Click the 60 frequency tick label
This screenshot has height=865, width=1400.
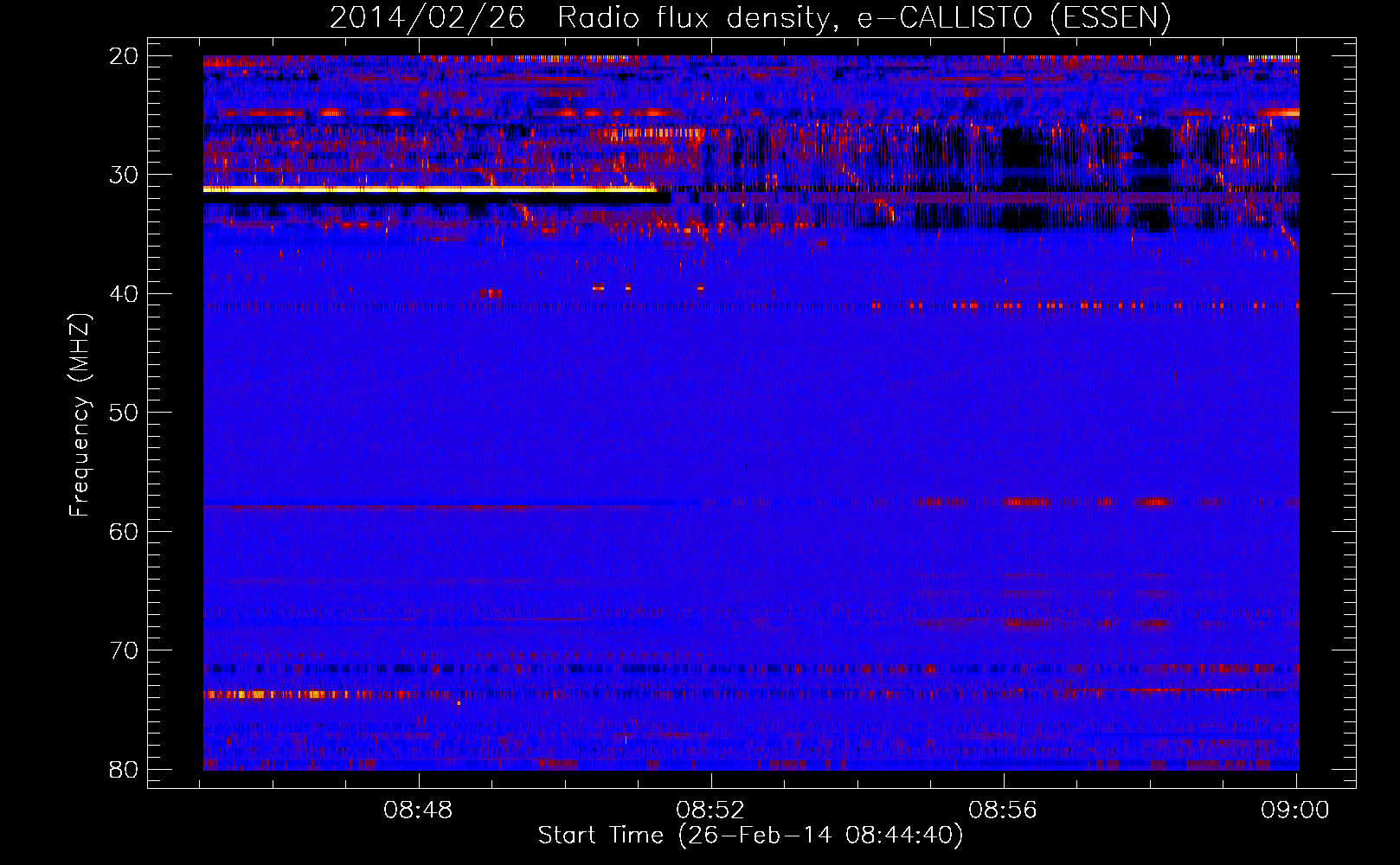124,532
